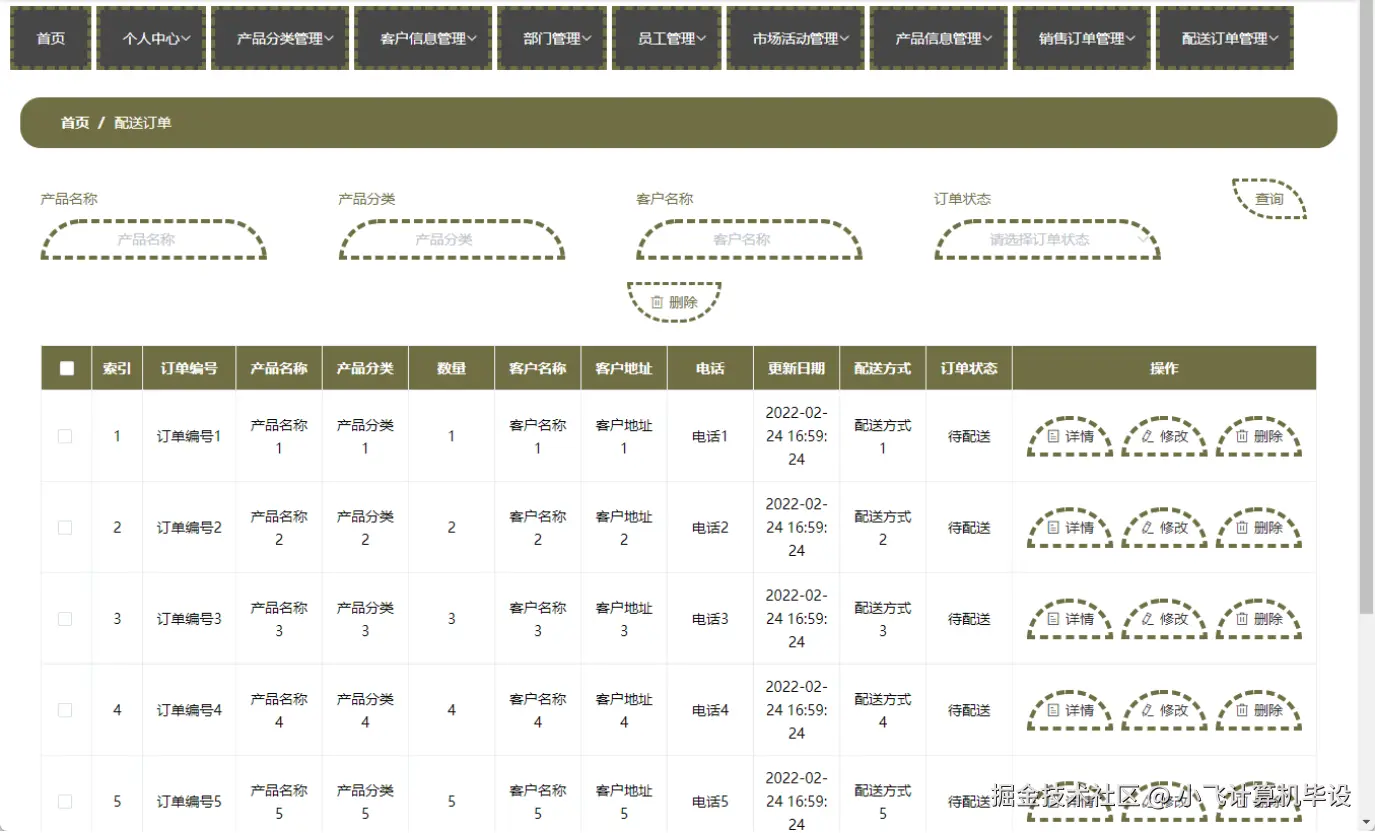This screenshot has width=1375, height=833.
Task: Click cell 客户地址 4
Action: pos(624,710)
